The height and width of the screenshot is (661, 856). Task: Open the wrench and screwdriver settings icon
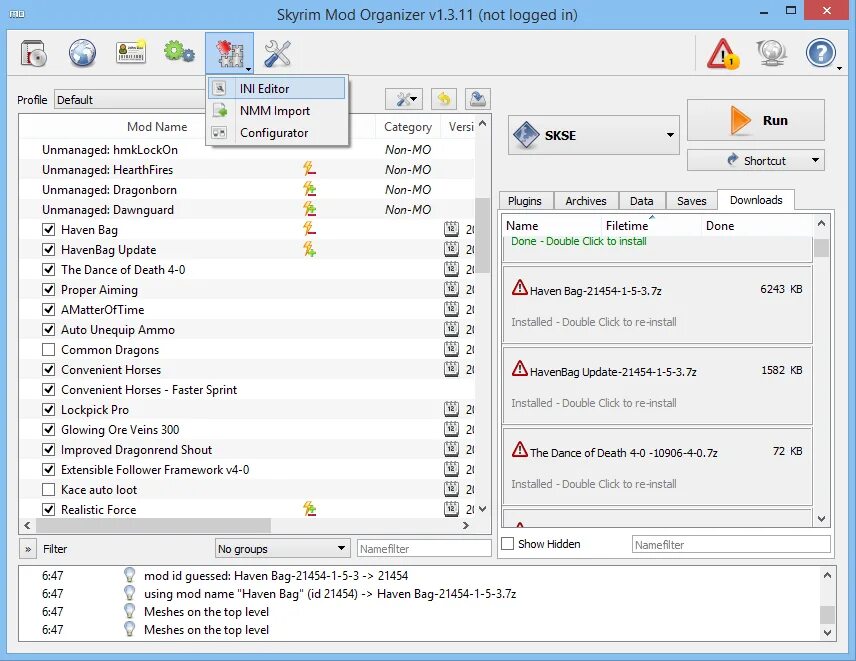(277, 53)
